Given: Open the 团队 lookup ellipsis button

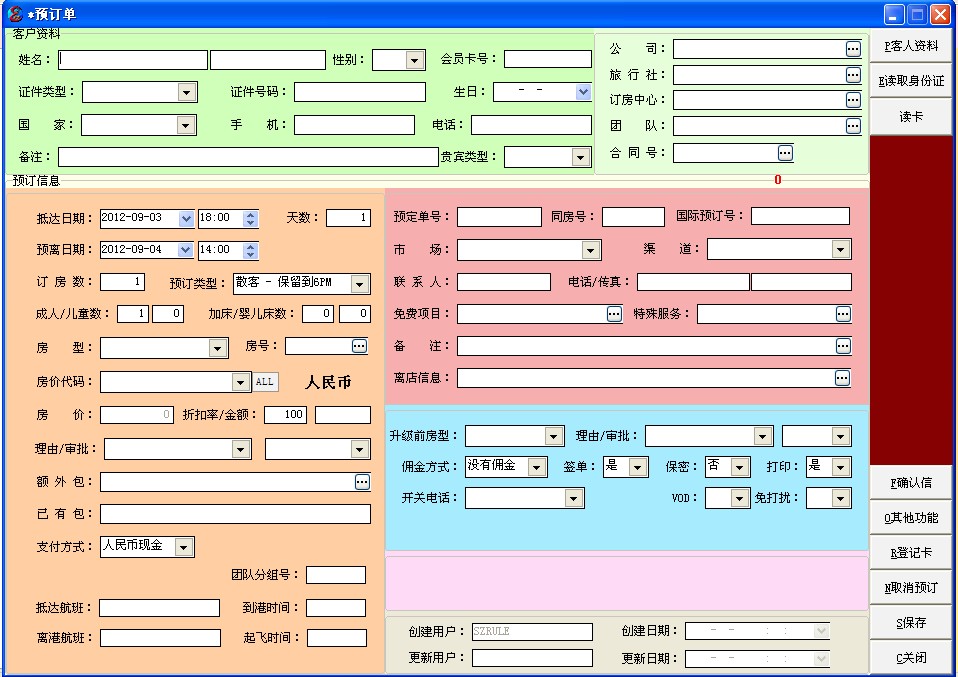Looking at the screenshot, I should pos(852,126).
